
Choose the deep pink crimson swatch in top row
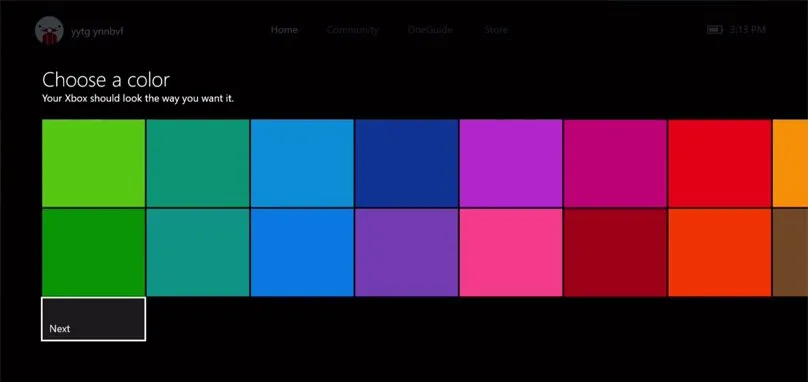click(x=615, y=163)
